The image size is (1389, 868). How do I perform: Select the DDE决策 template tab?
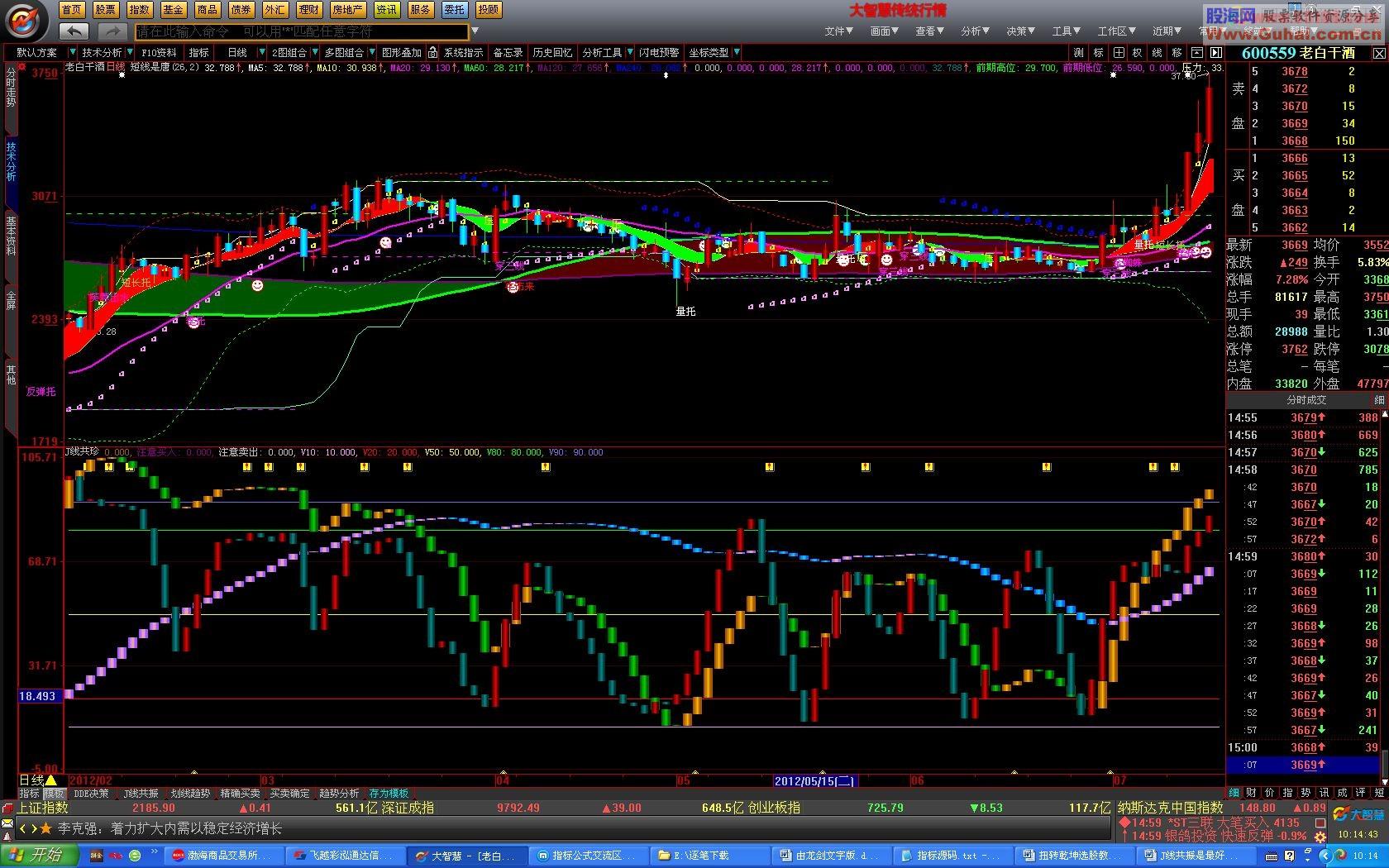click(92, 793)
